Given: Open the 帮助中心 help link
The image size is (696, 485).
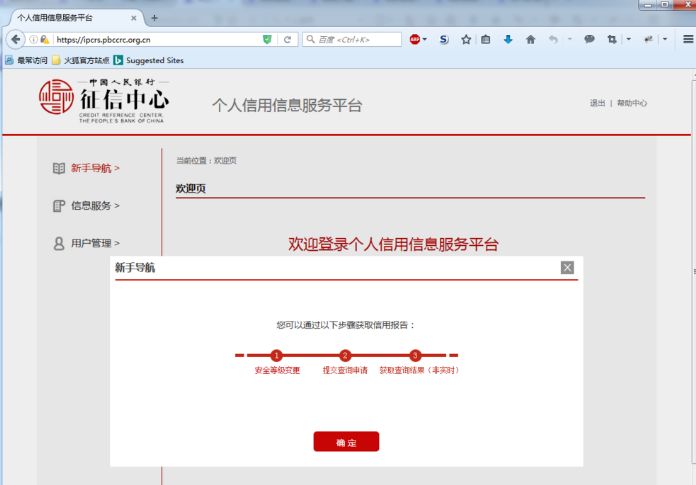Looking at the screenshot, I should tap(632, 103).
